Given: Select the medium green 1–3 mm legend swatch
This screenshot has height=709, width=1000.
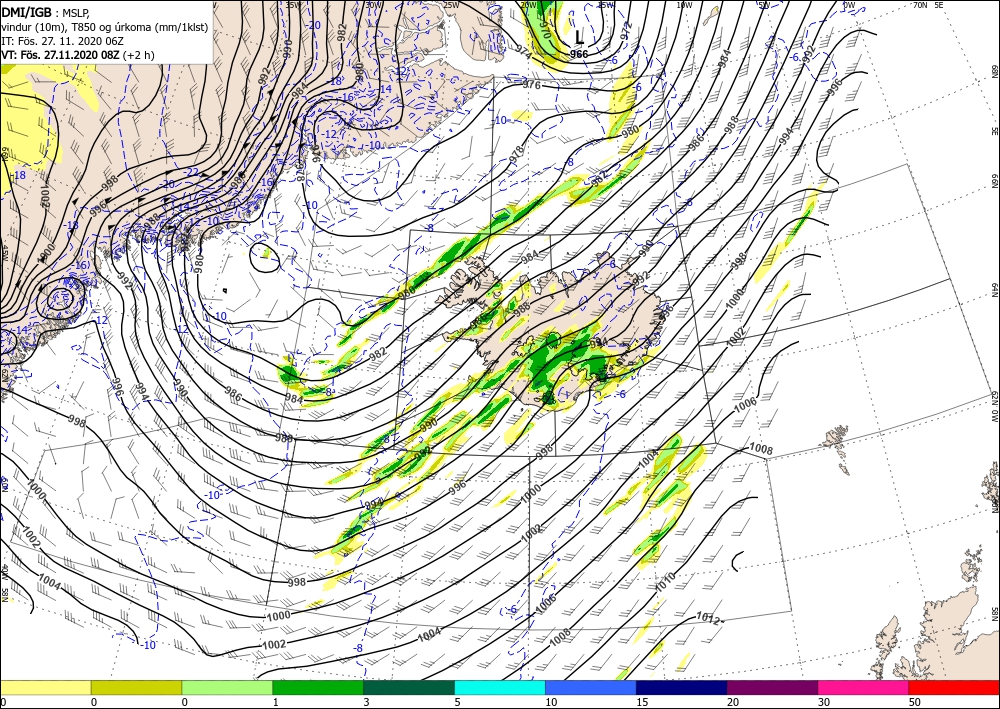Looking at the screenshot, I should point(318,687).
